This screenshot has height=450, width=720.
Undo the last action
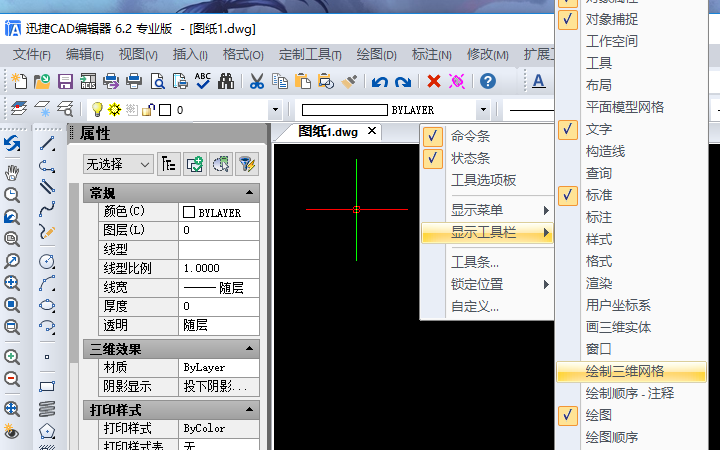click(380, 82)
